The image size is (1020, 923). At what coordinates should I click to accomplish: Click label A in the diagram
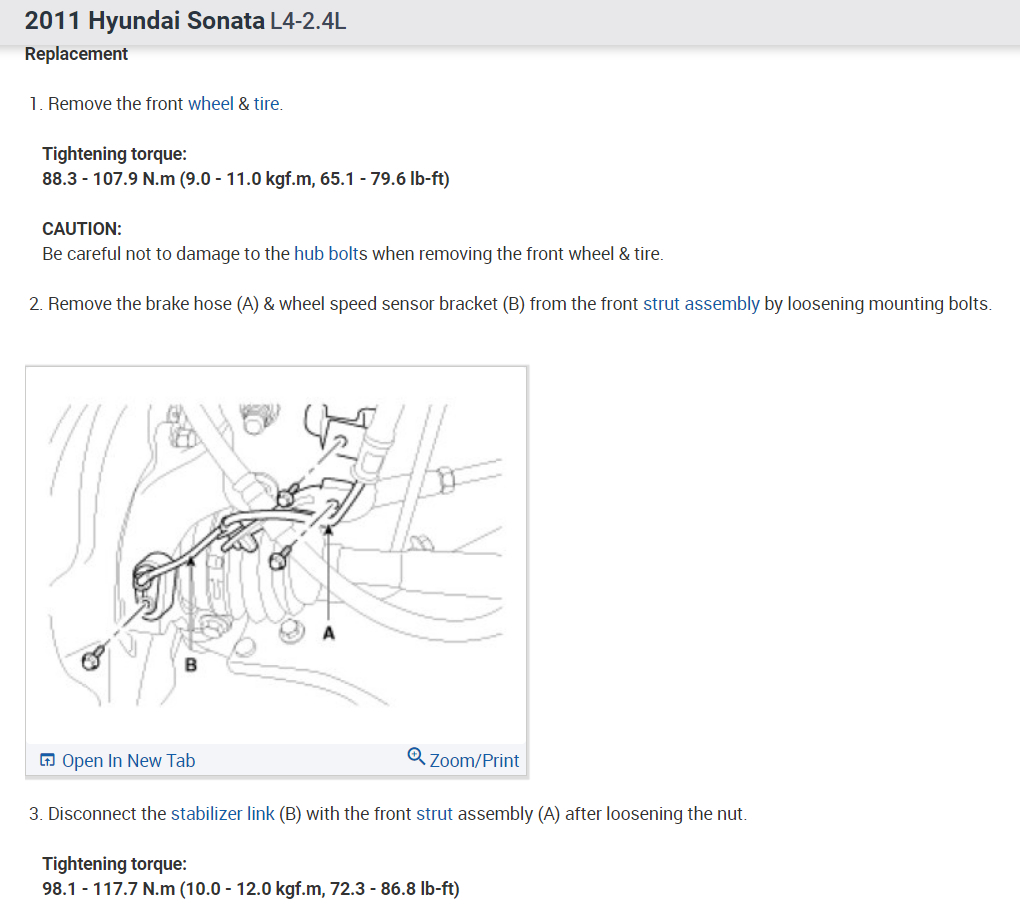(x=329, y=632)
